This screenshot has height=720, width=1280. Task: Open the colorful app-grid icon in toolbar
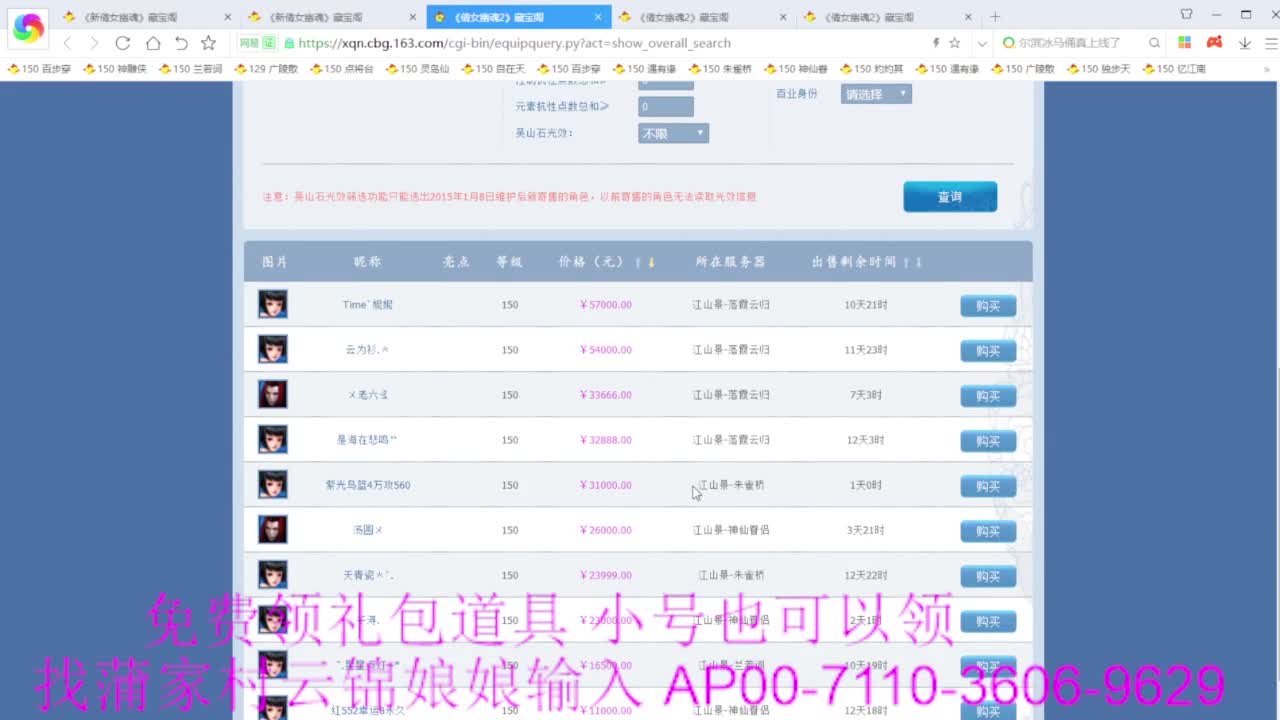(1185, 43)
